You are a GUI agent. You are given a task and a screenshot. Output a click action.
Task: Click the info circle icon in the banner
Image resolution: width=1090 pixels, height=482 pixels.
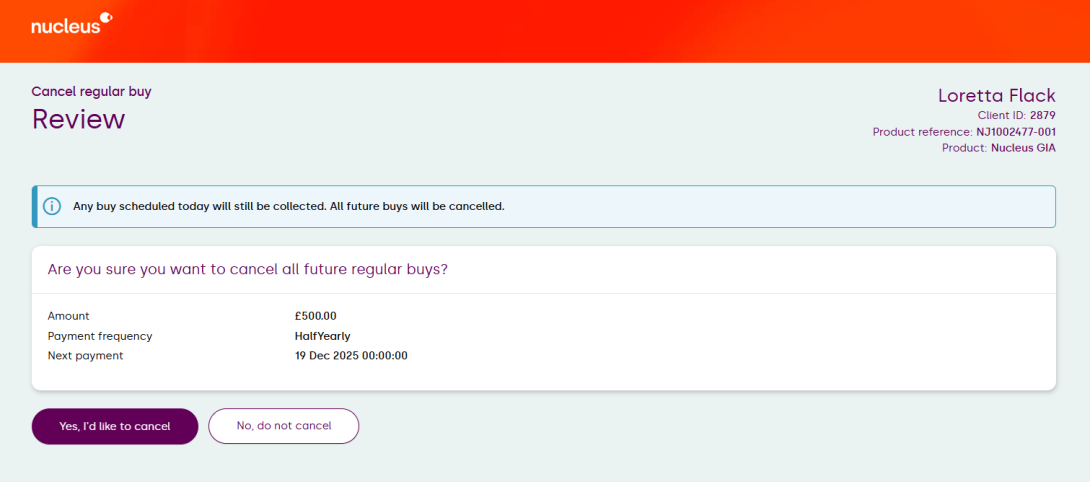[x=52, y=206]
